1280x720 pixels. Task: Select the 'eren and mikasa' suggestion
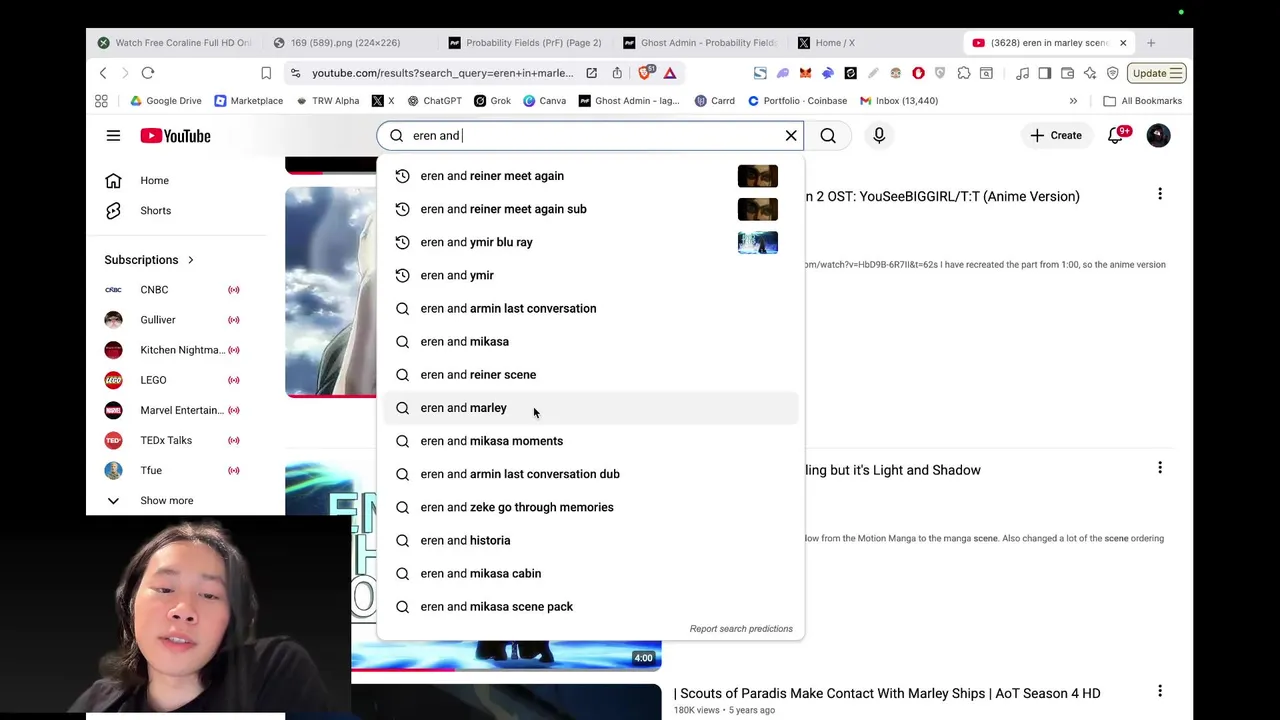click(x=590, y=341)
